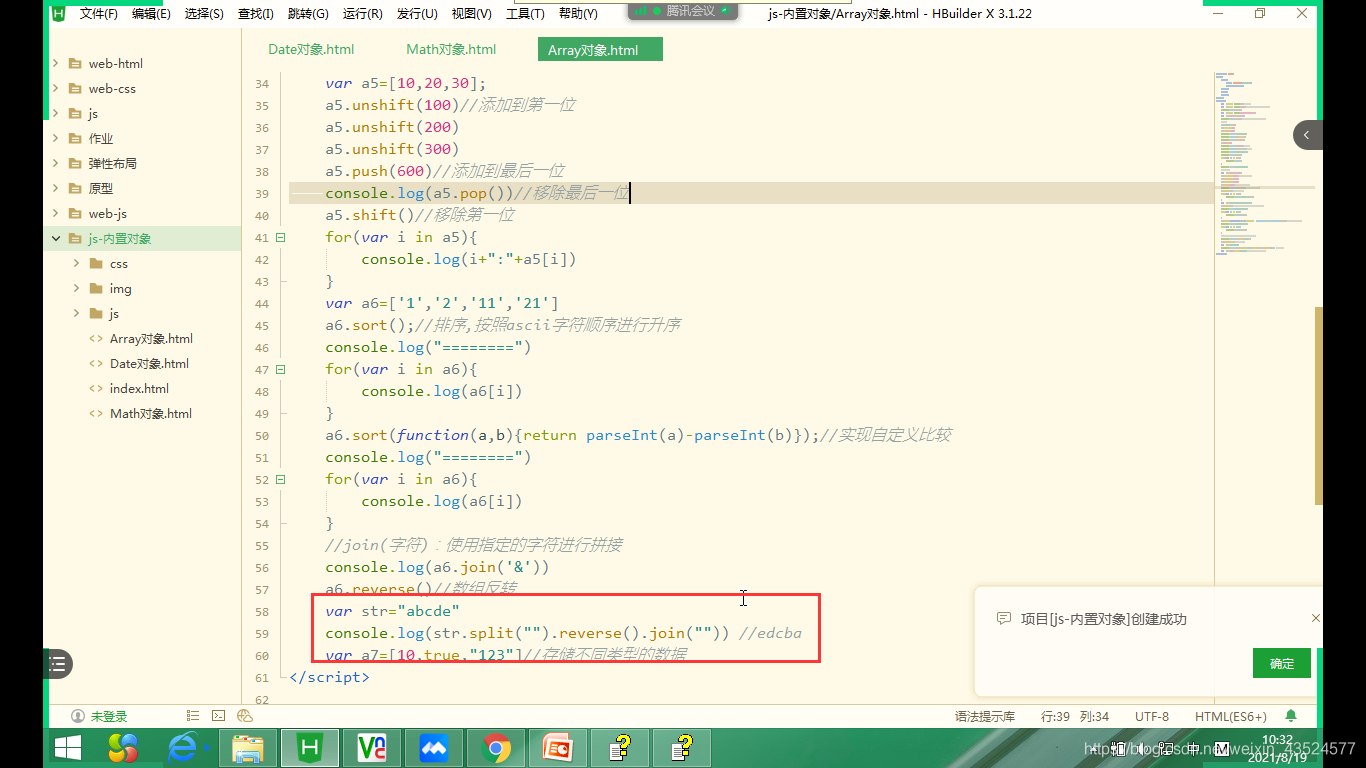Open the 发行(U) menu
1366x768 pixels.
point(417,13)
